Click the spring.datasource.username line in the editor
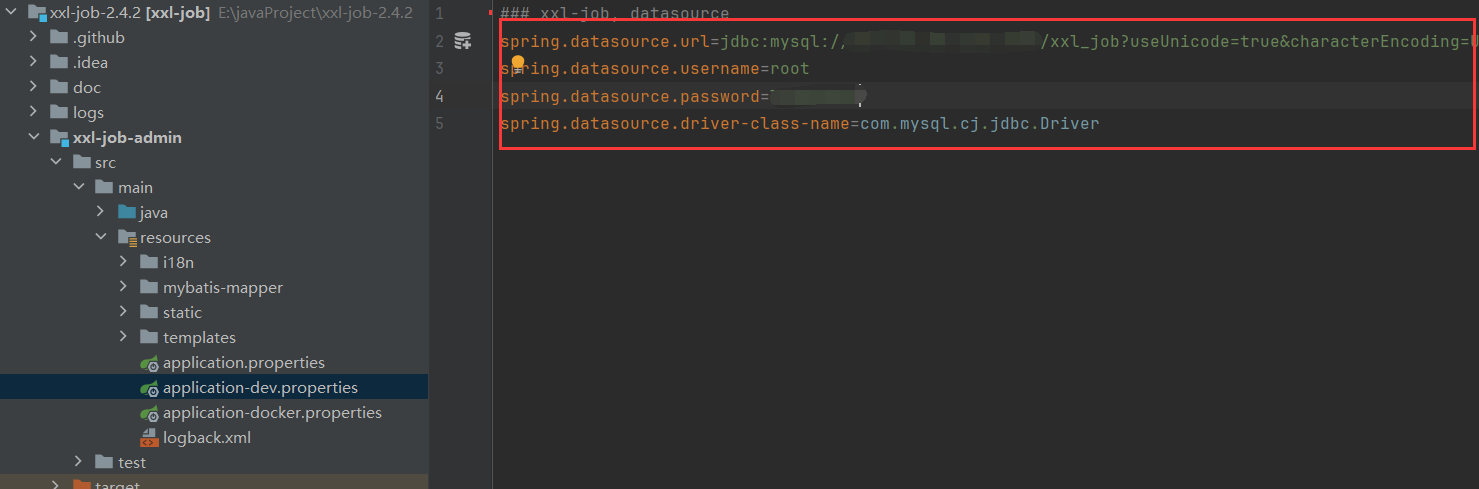1479x489 pixels. tap(655, 69)
